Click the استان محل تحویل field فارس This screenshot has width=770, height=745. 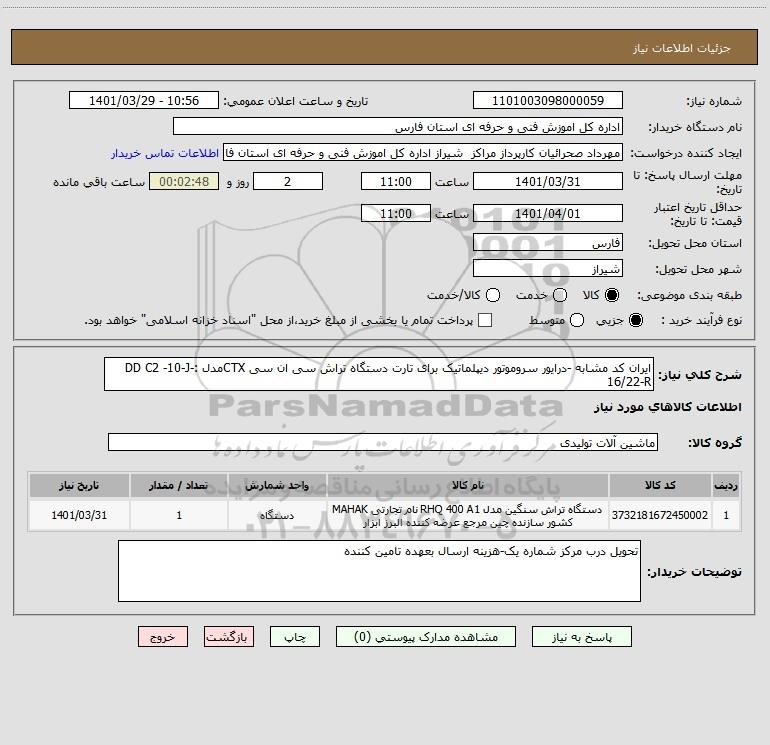coord(548,242)
